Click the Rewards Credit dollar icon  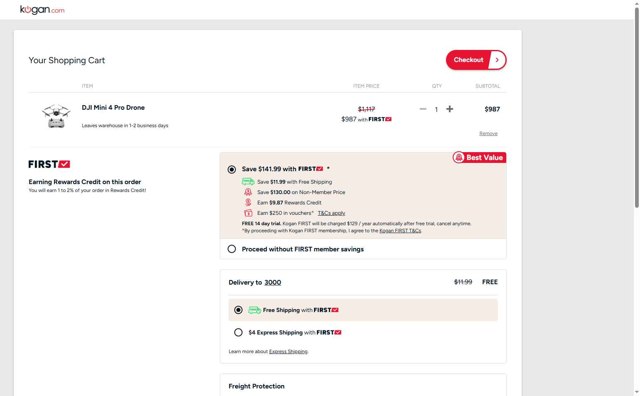tap(248, 202)
